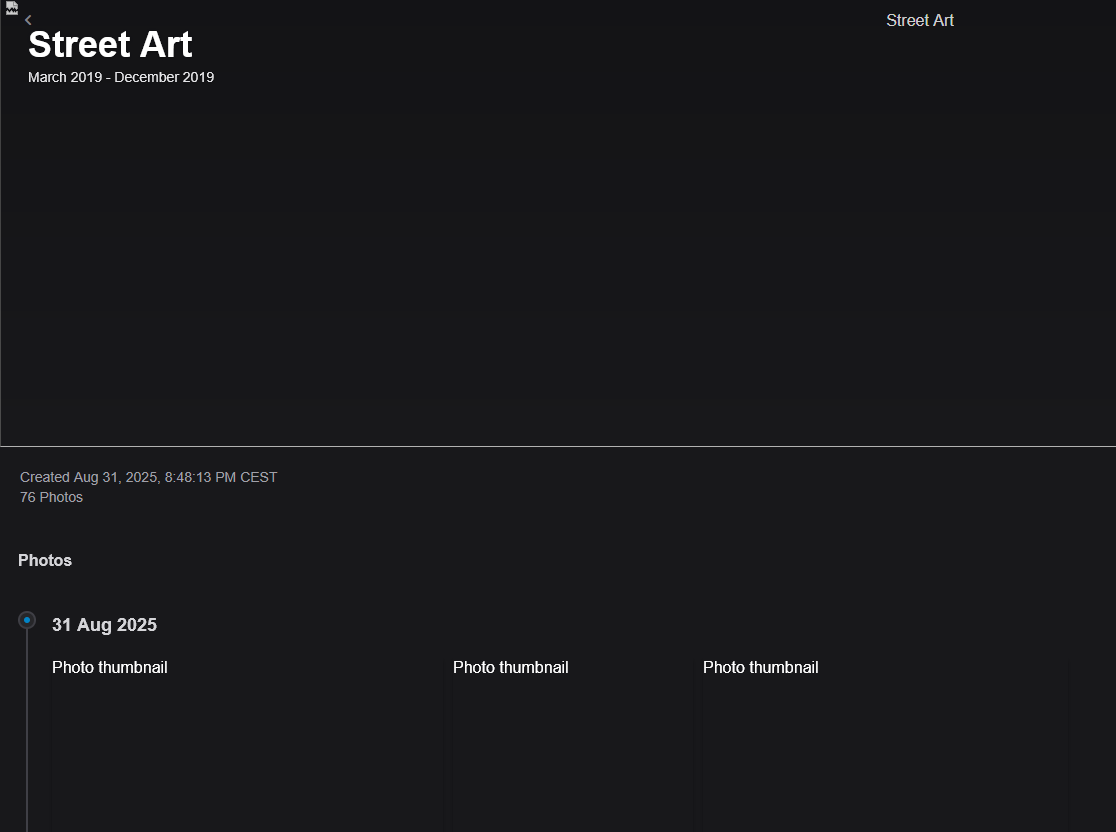Viewport: 1116px width, 832px height.
Task: Select the blue timeline marker dot
Action: pos(27,620)
